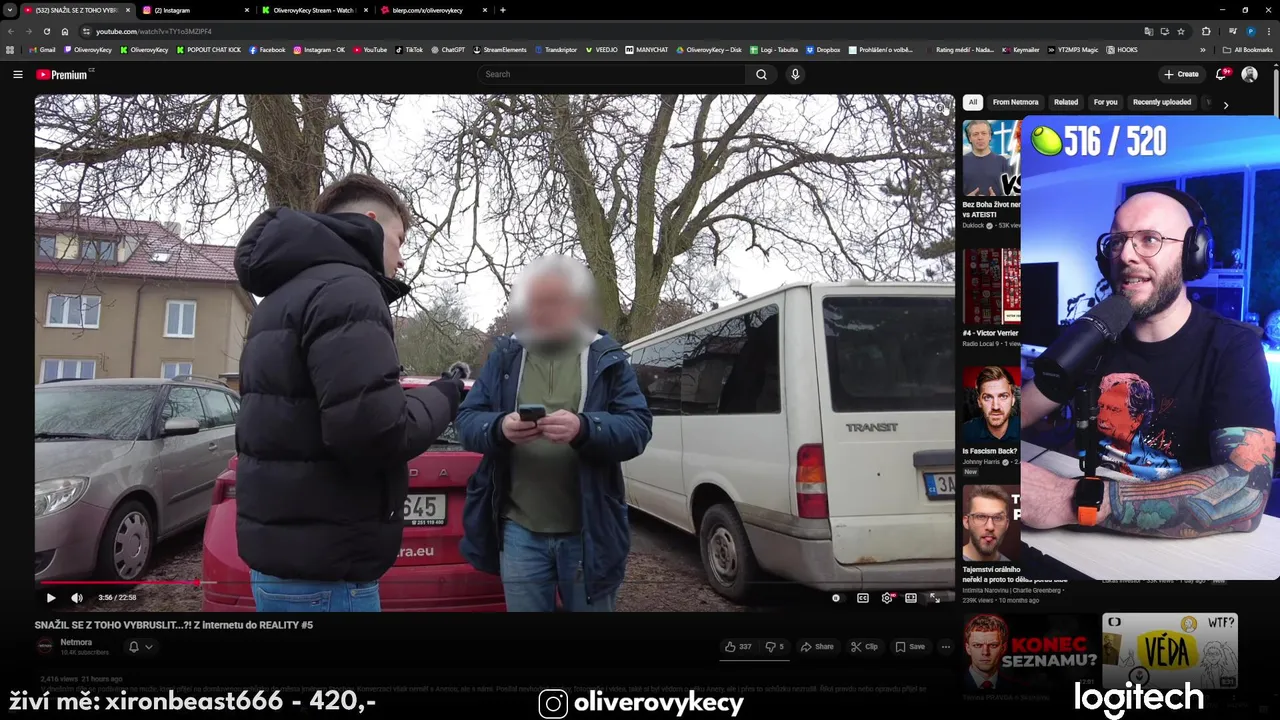The width and height of the screenshot is (1280, 720).
Task: Open a new browser tab
Action: point(502,10)
